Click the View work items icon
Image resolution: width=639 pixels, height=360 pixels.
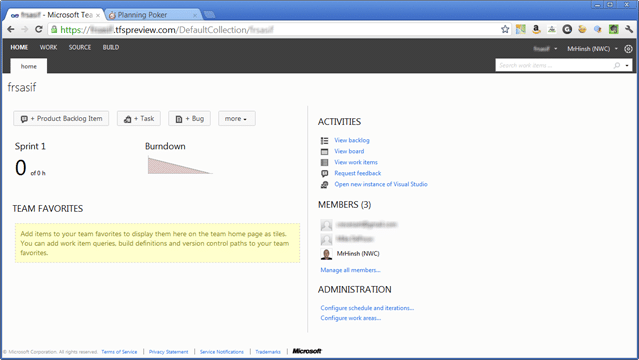(324, 162)
